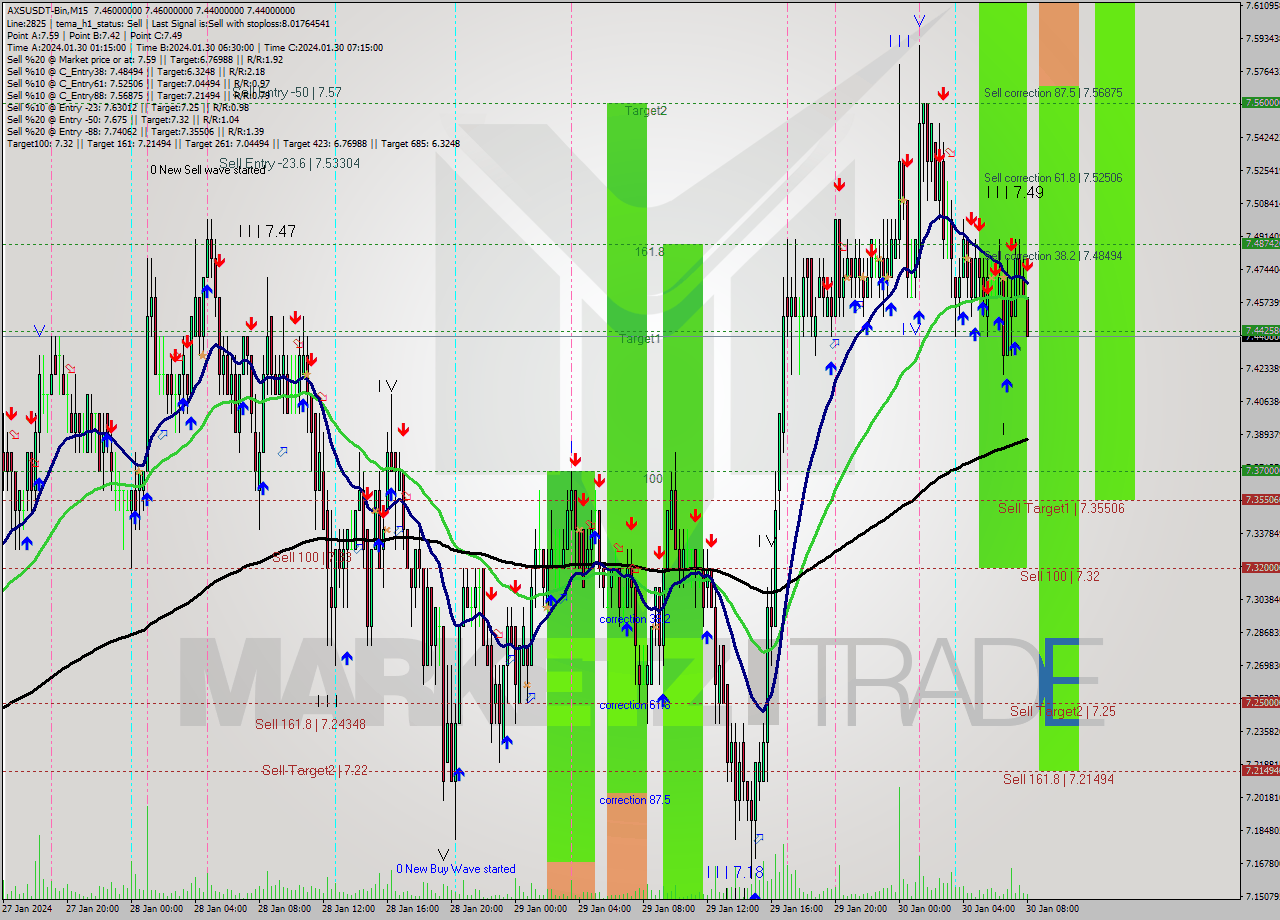Select the 'Sell 100 | 7.32' label
The width and height of the screenshot is (1280, 920).
[x=1060, y=577]
